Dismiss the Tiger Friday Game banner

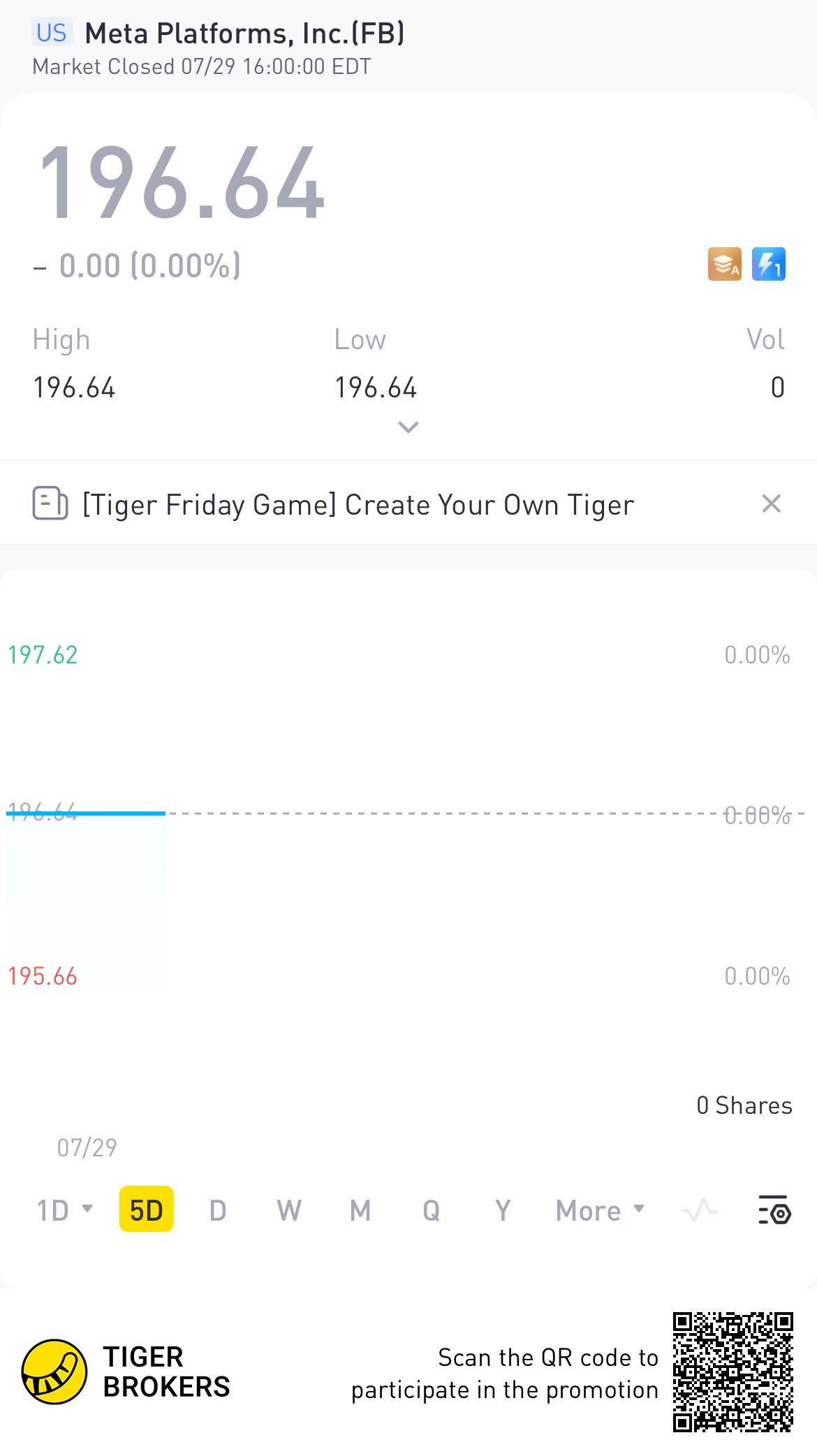[771, 503]
